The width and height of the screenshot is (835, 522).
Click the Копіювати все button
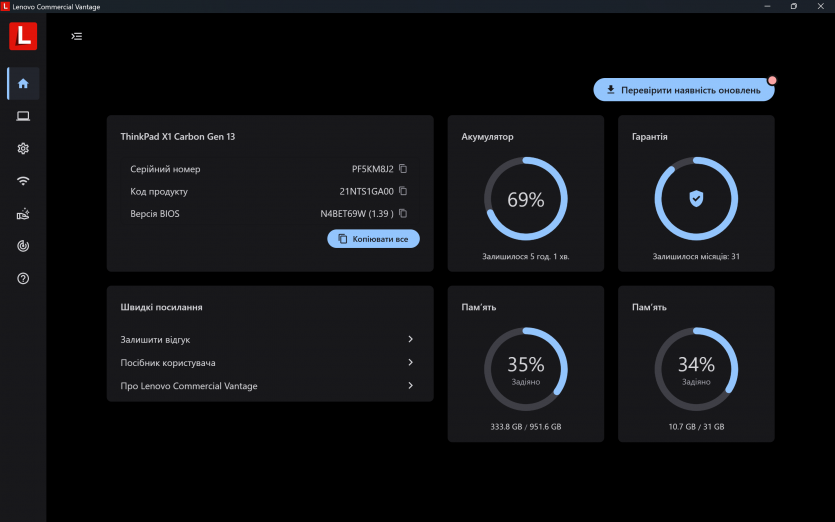[x=373, y=239]
